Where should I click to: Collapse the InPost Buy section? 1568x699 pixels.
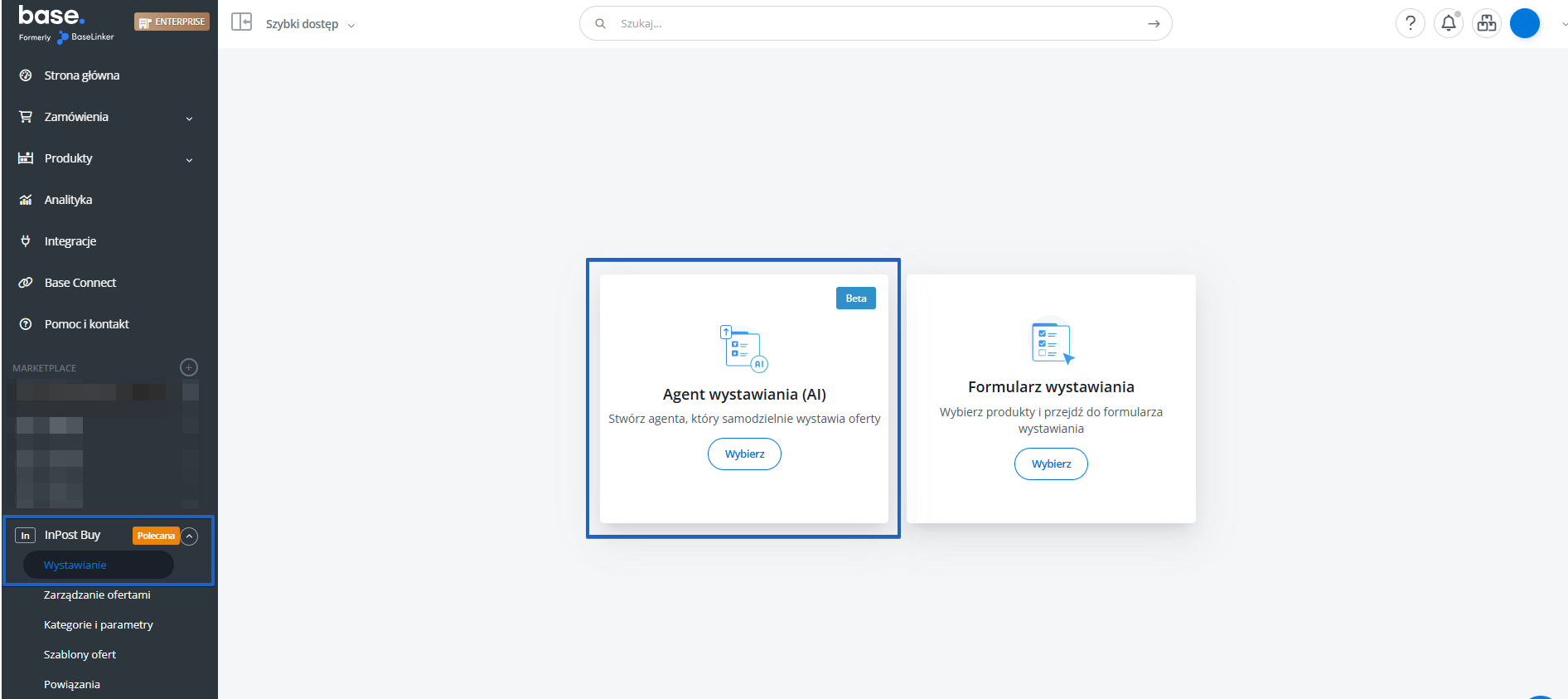click(190, 536)
